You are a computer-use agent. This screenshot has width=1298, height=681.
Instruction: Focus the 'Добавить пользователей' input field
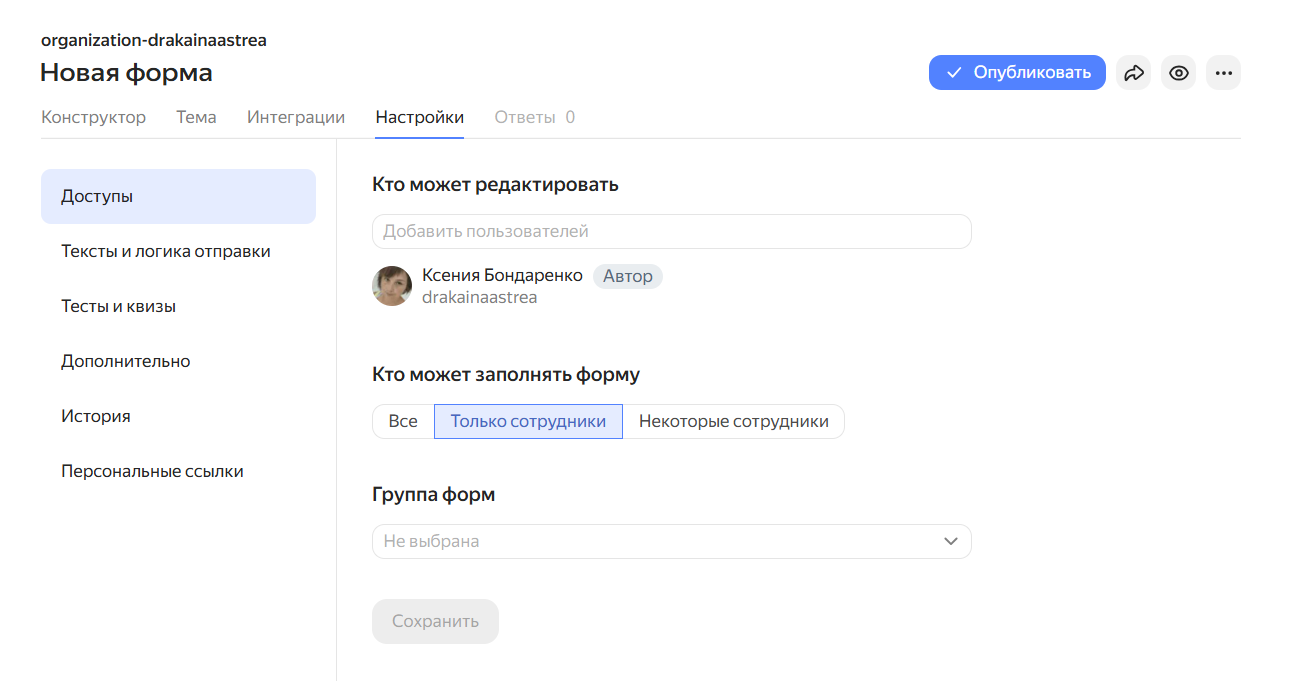(670, 231)
